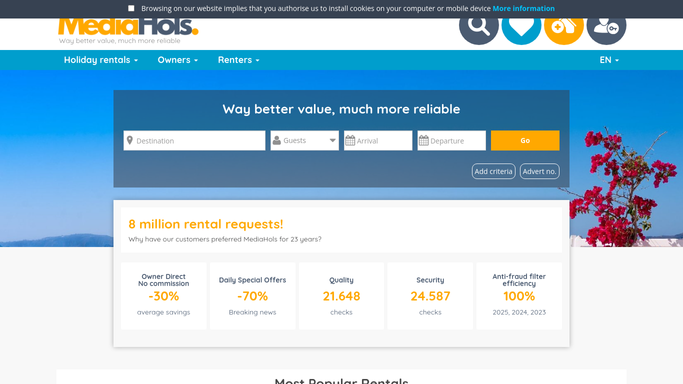Click the Advert no. button
This screenshot has width=683, height=384.
pyautogui.click(x=539, y=171)
